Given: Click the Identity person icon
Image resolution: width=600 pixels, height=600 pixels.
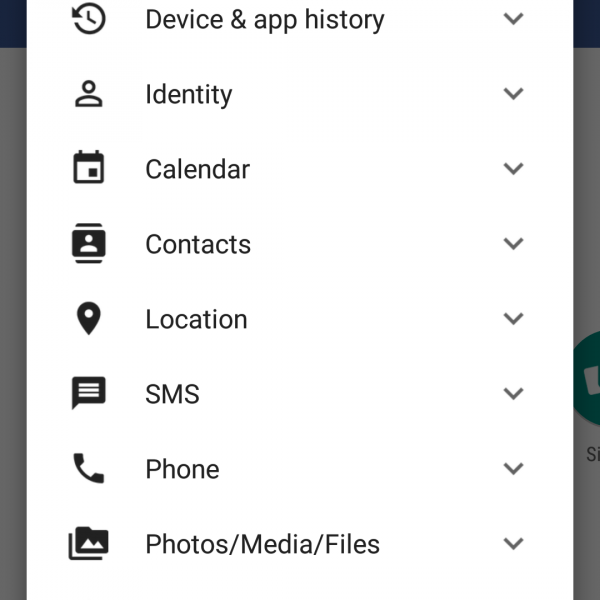Looking at the screenshot, I should (x=89, y=94).
